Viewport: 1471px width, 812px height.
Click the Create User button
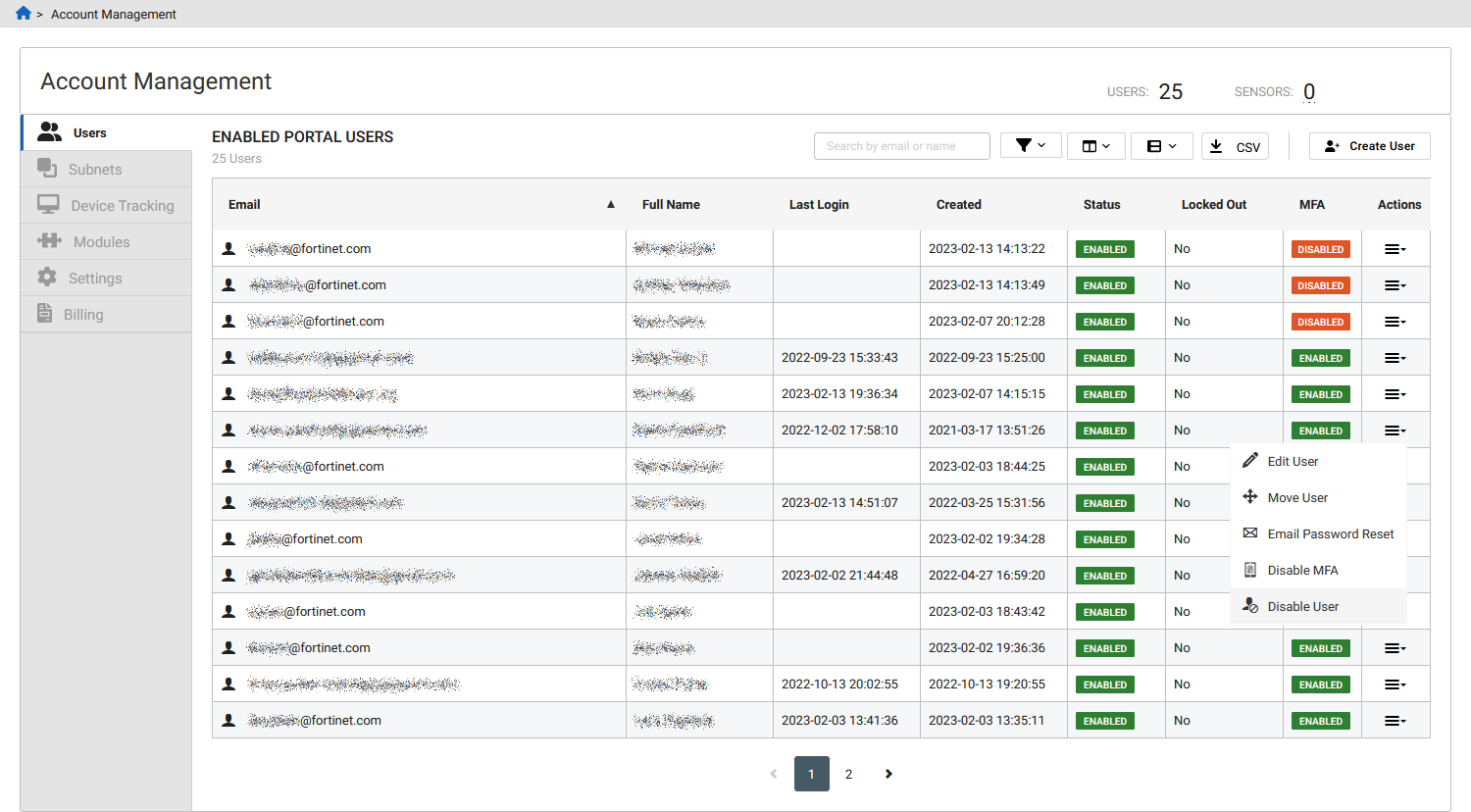pyautogui.click(x=1369, y=145)
